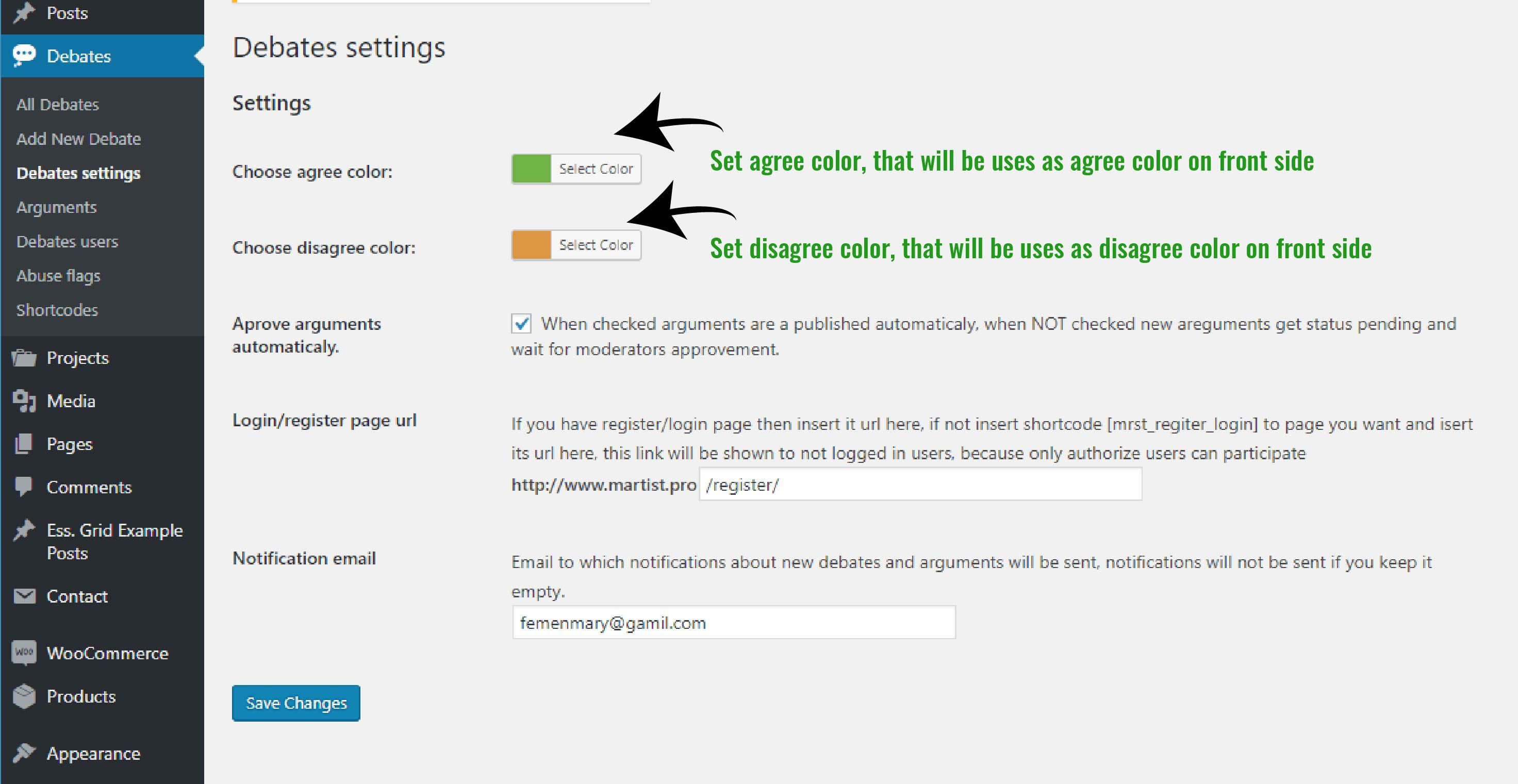Screen dimensions: 1518x784
Task: Click the Appearance paintbrush icon
Action: click(x=24, y=753)
